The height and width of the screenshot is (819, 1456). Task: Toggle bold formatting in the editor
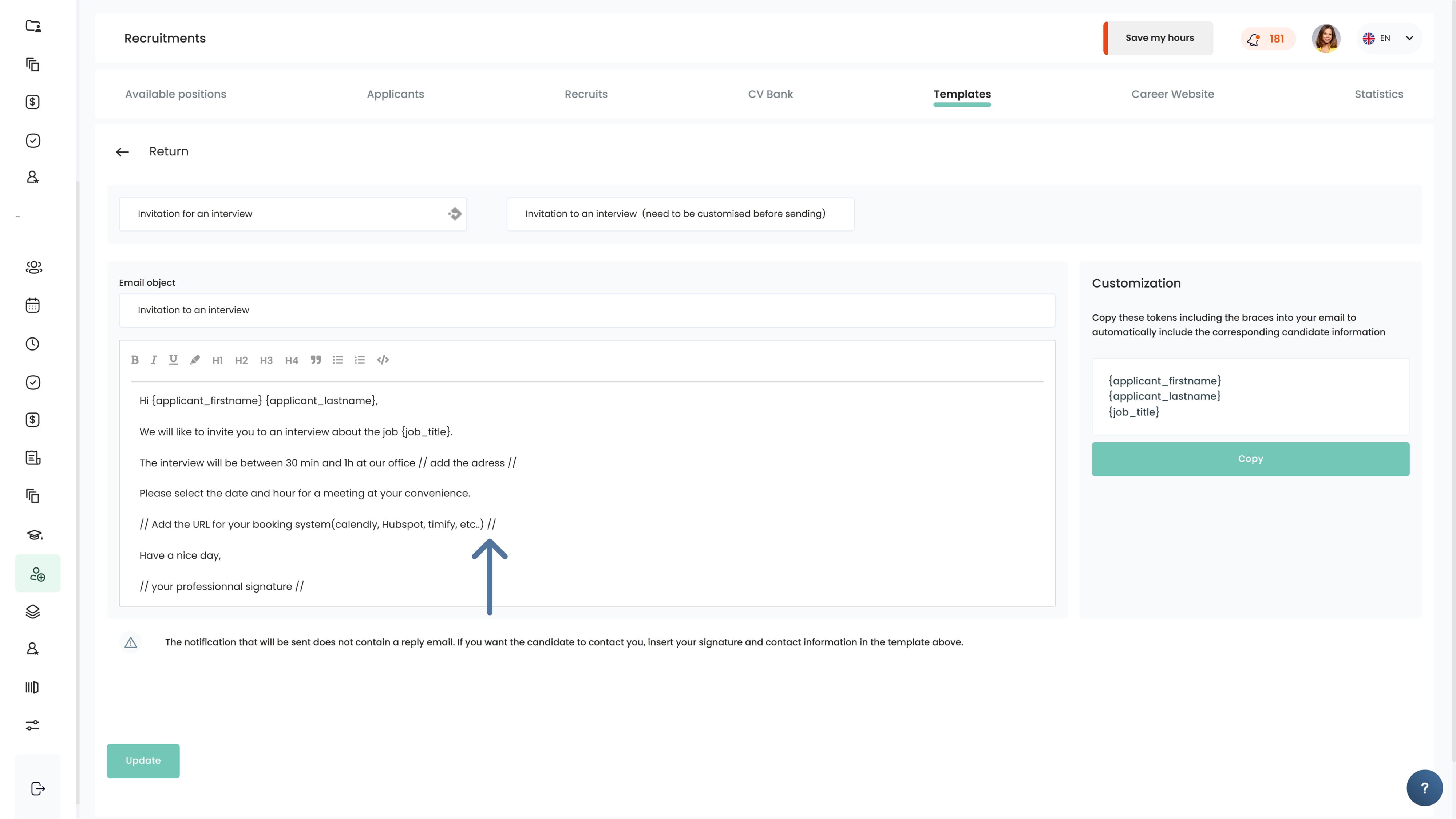(135, 360)
